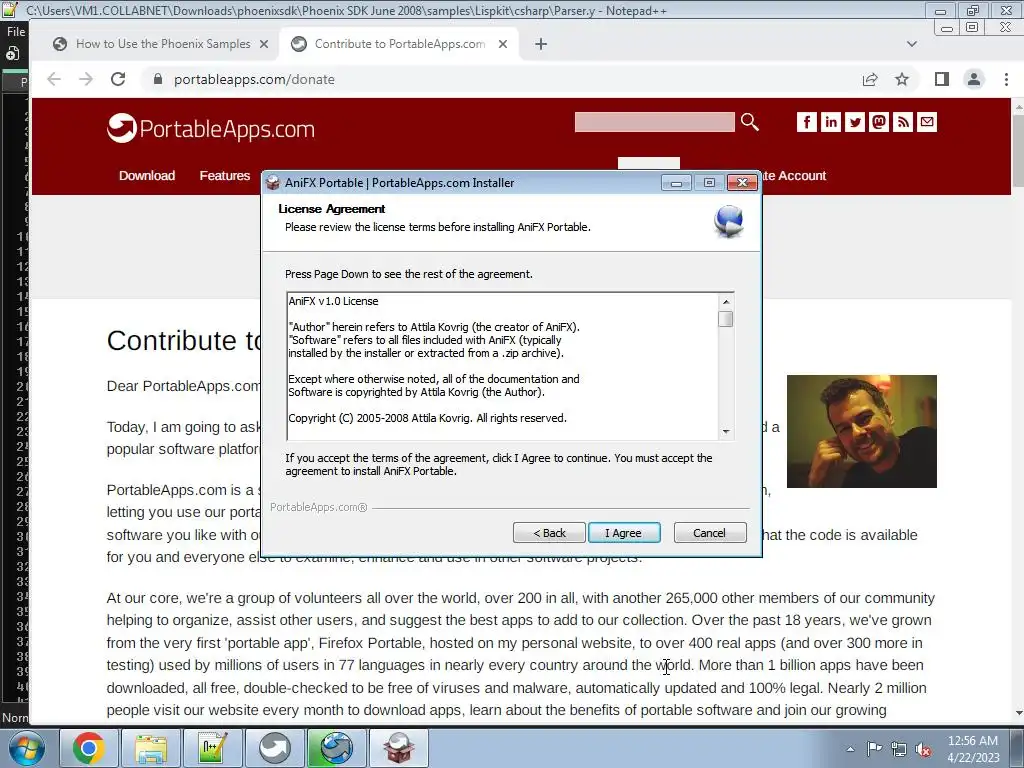Click the page scrollbar down arrow
This screenshot has width=1024, height=768.
click(1018, 713)
